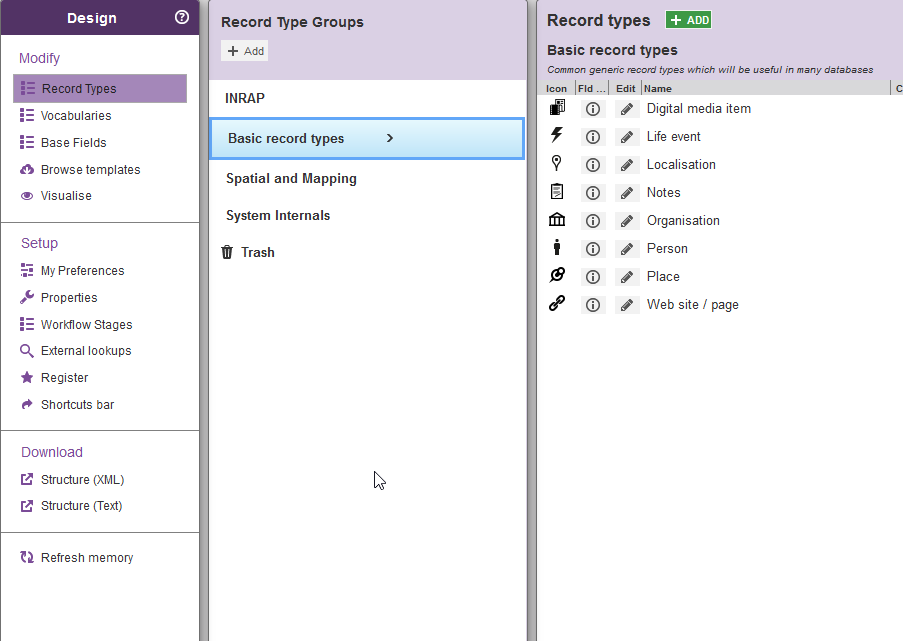The width and height of the screenshot is (903, 641).
Task: Expand the Basic record types chevron
Action: (x=390, y=138)
